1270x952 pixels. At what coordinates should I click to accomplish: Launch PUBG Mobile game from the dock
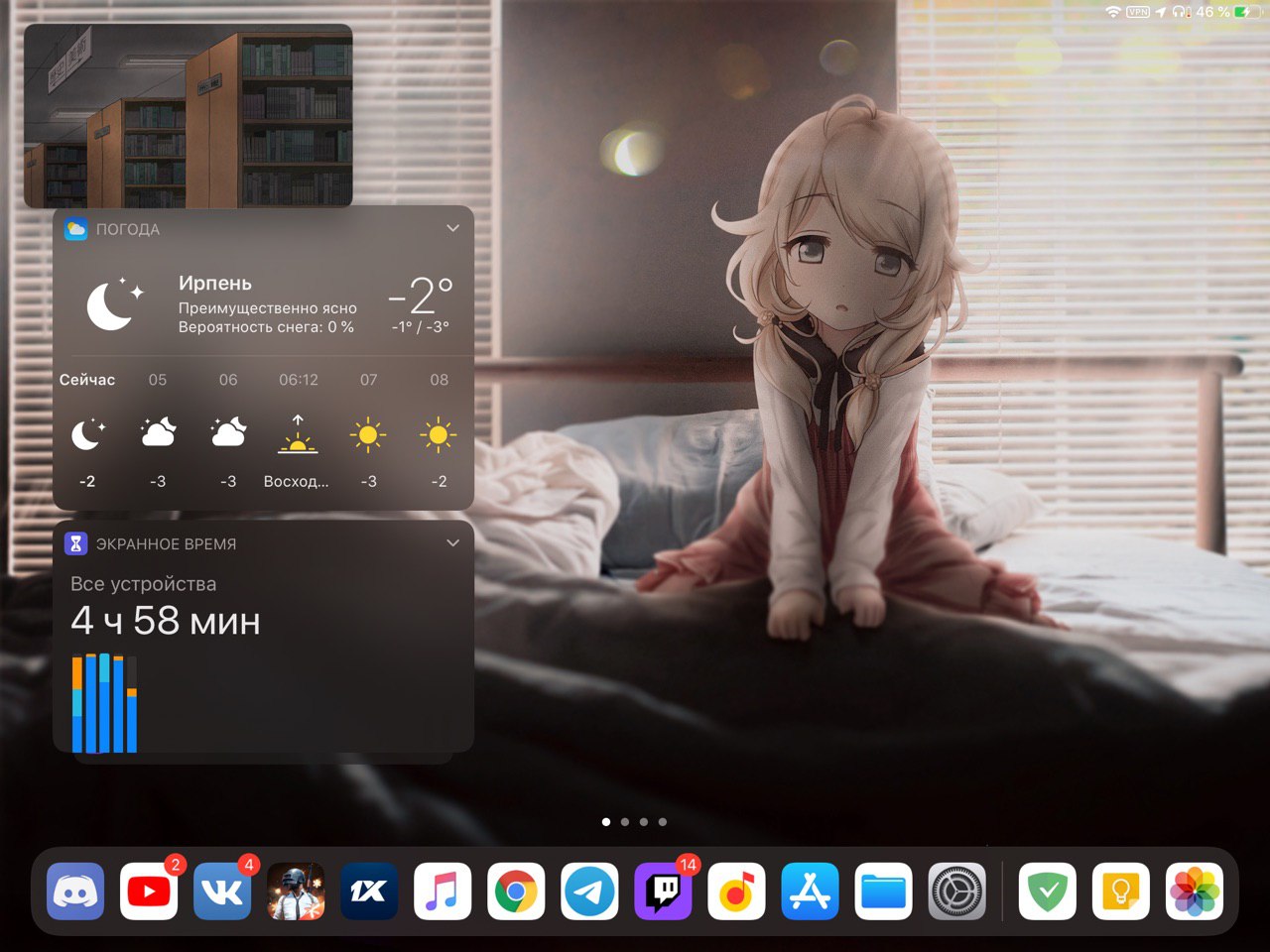click(x=296, y=892)
